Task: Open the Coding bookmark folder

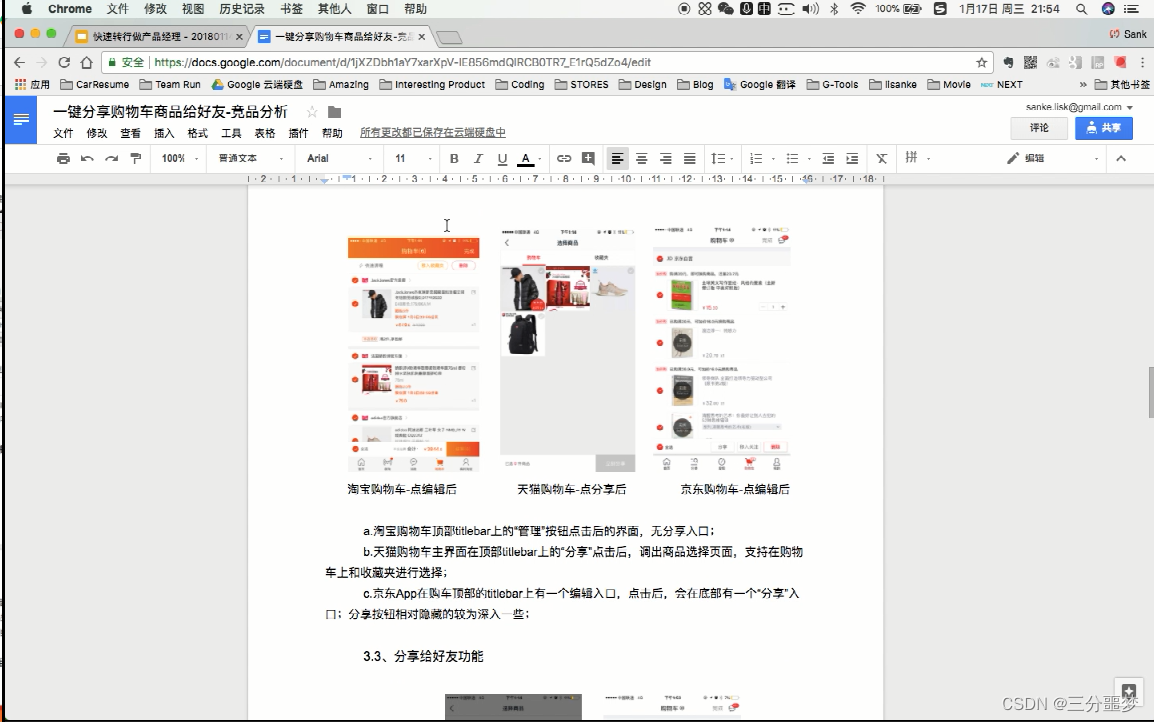Action: 520,85
